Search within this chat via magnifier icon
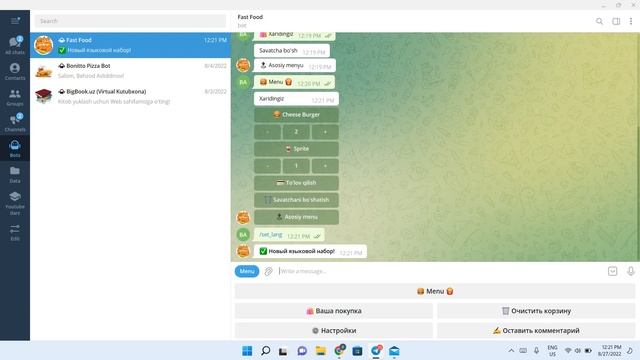The image size is (640, 360). 599,21
